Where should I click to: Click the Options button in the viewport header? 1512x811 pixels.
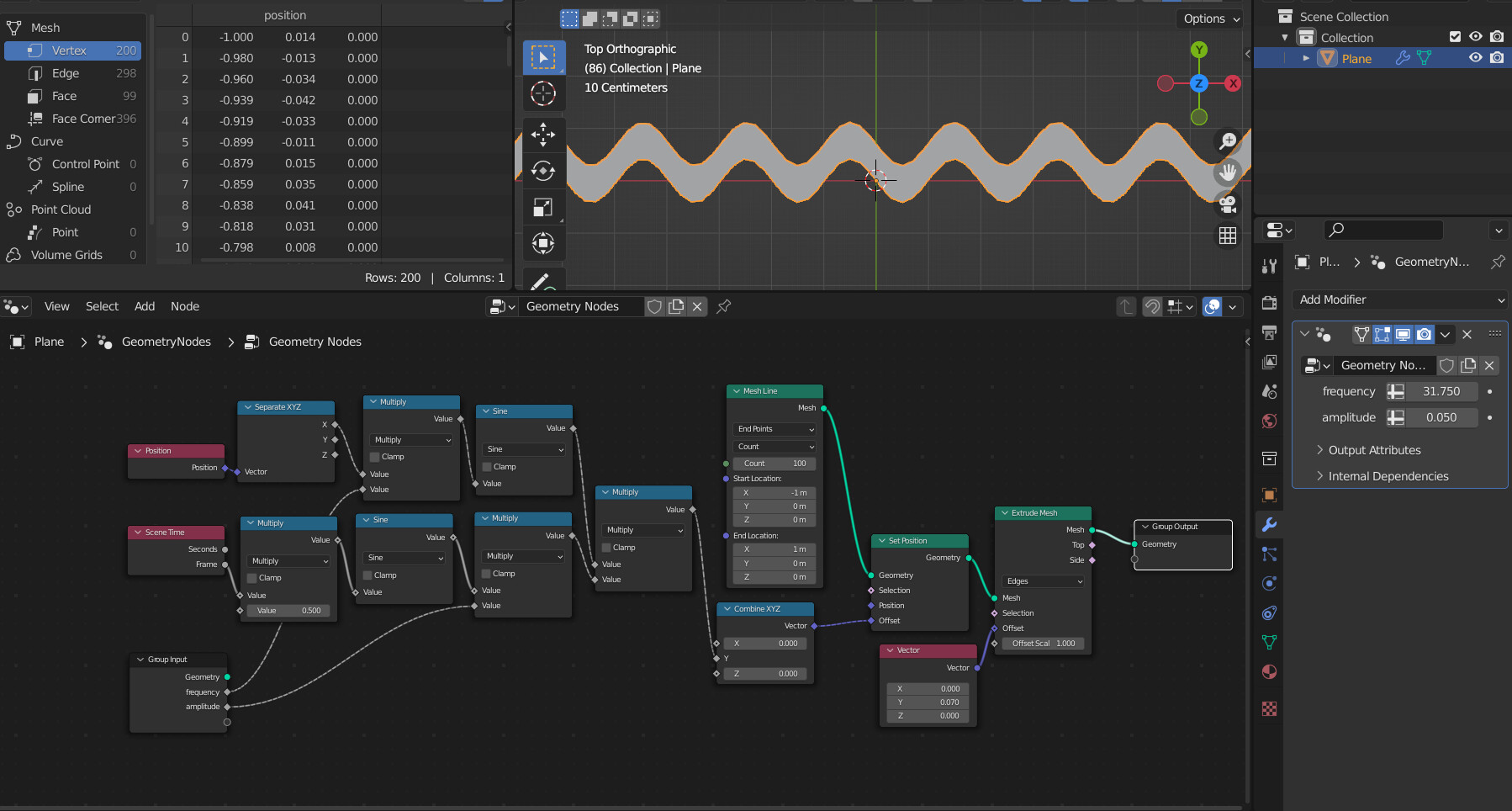(x=1208, y=19)
